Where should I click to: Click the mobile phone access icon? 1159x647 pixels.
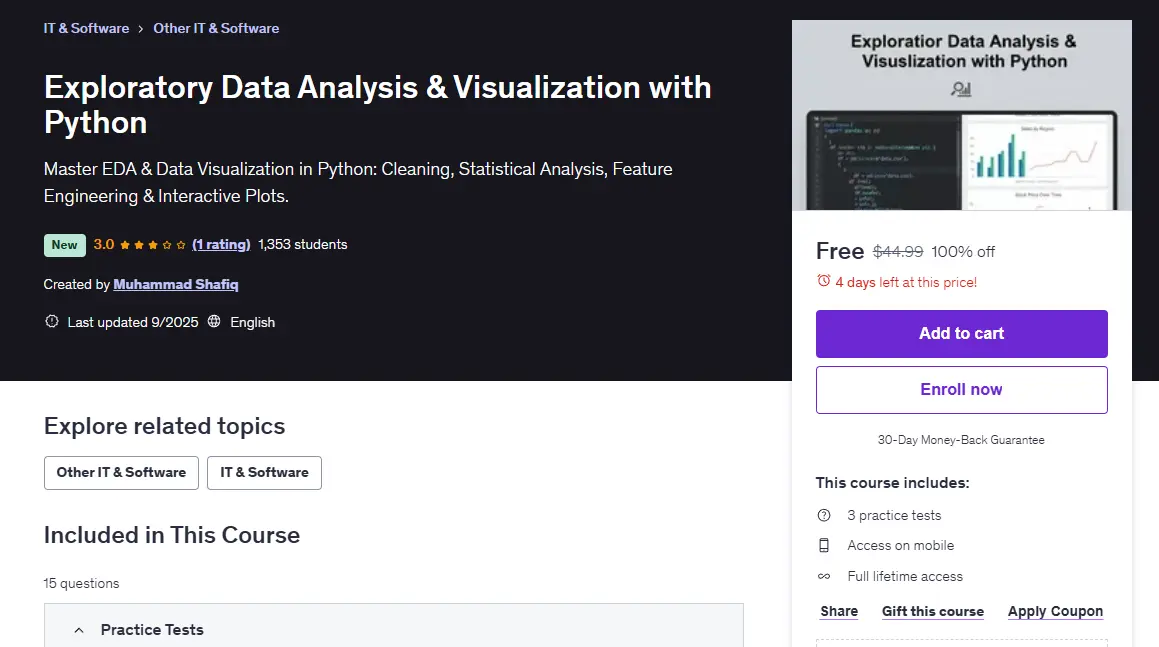pos(824,546)
